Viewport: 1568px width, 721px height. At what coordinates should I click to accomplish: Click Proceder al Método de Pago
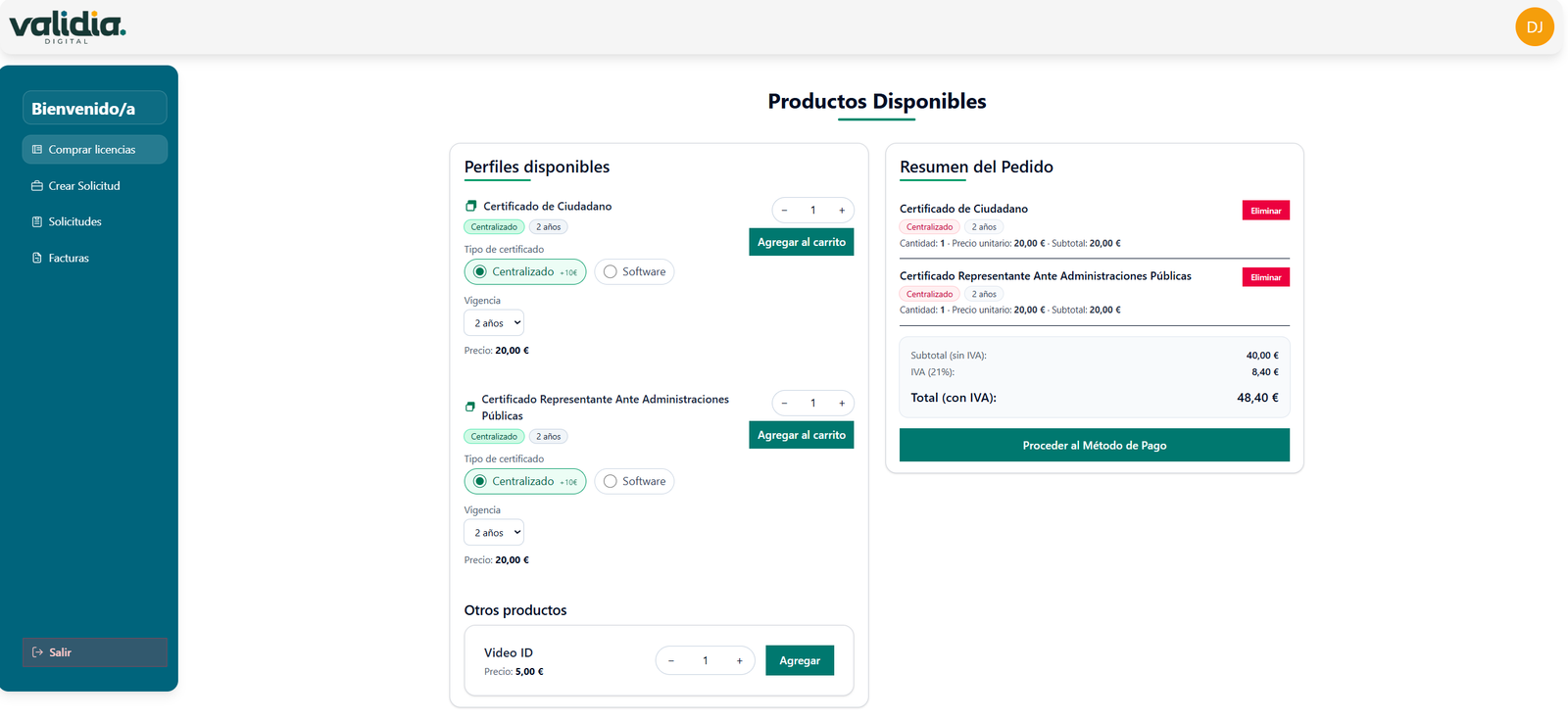1095,446
